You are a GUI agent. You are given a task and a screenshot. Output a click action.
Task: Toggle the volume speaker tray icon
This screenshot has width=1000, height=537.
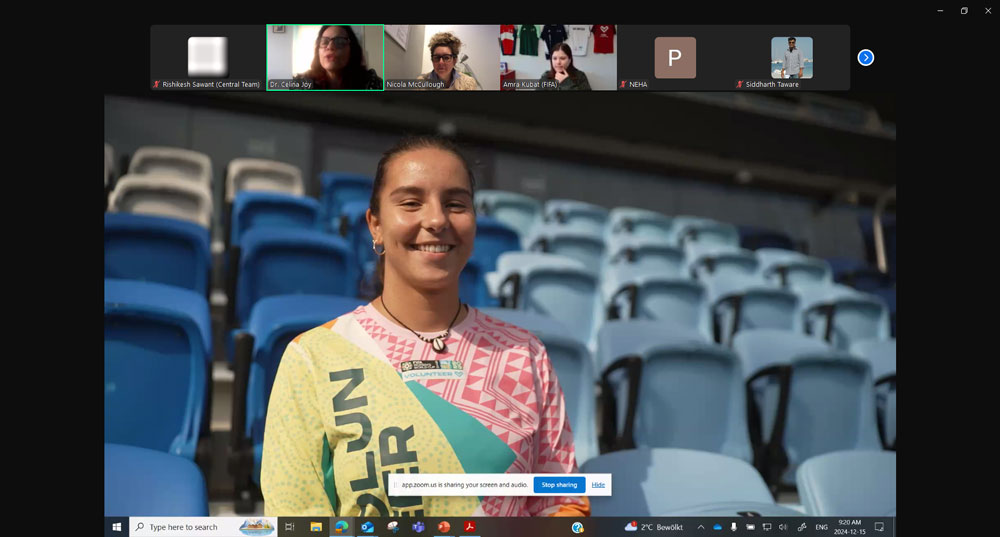point(783,527)
